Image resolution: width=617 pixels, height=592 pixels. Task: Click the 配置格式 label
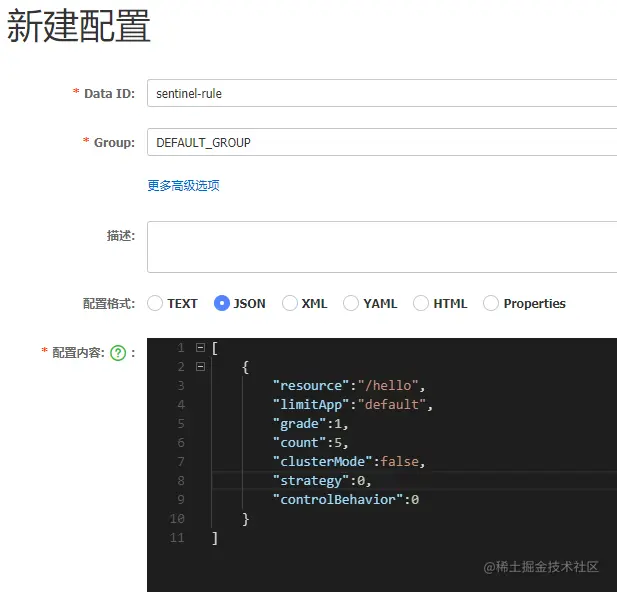point(109,303)
